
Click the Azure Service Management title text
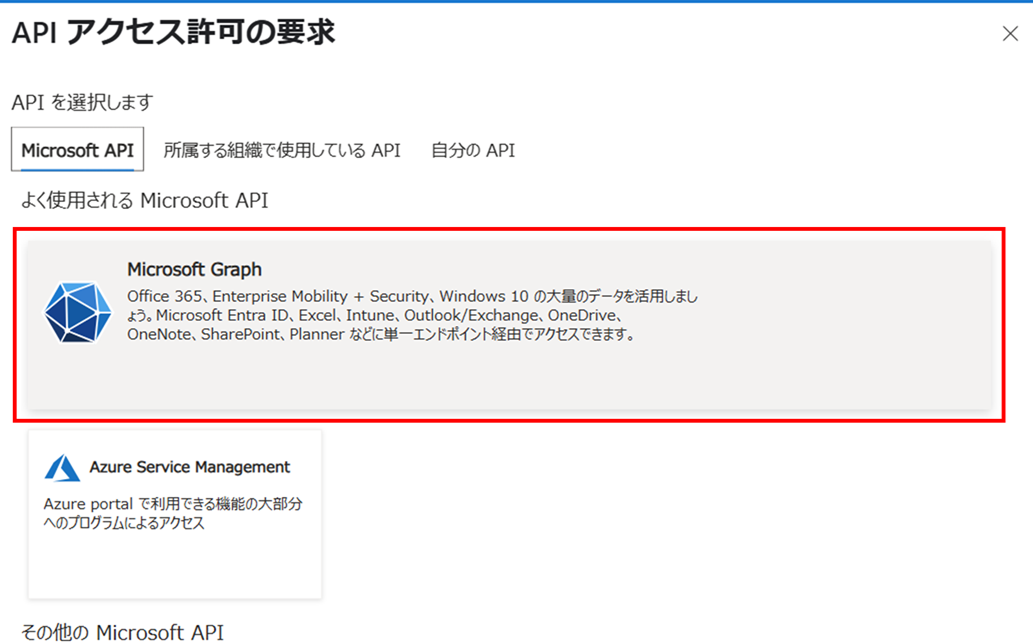(x=190, y=467)
